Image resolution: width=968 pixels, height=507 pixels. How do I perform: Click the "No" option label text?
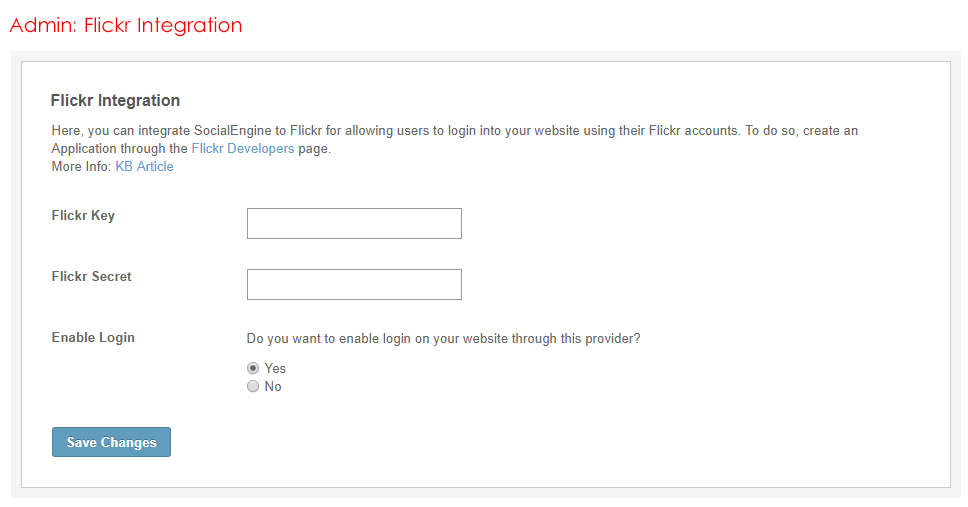(273, 386)
